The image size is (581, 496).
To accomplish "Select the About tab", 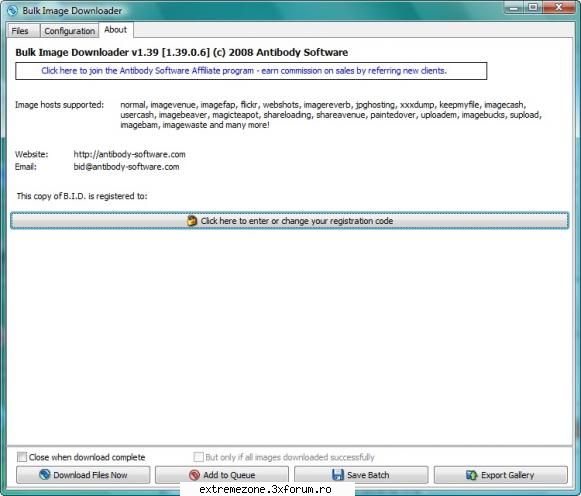I will coord(116,30).
